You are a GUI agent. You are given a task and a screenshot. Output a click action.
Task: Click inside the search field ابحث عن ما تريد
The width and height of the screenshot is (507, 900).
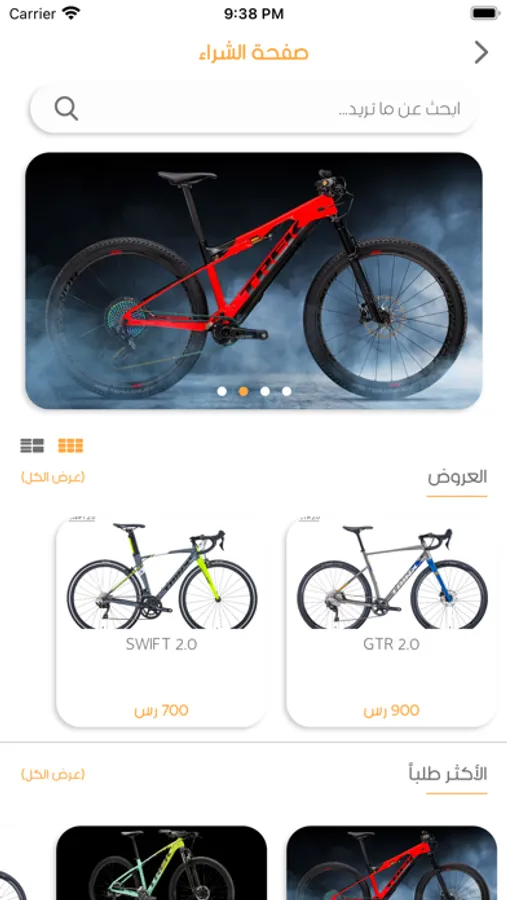[x=253, y=108]
